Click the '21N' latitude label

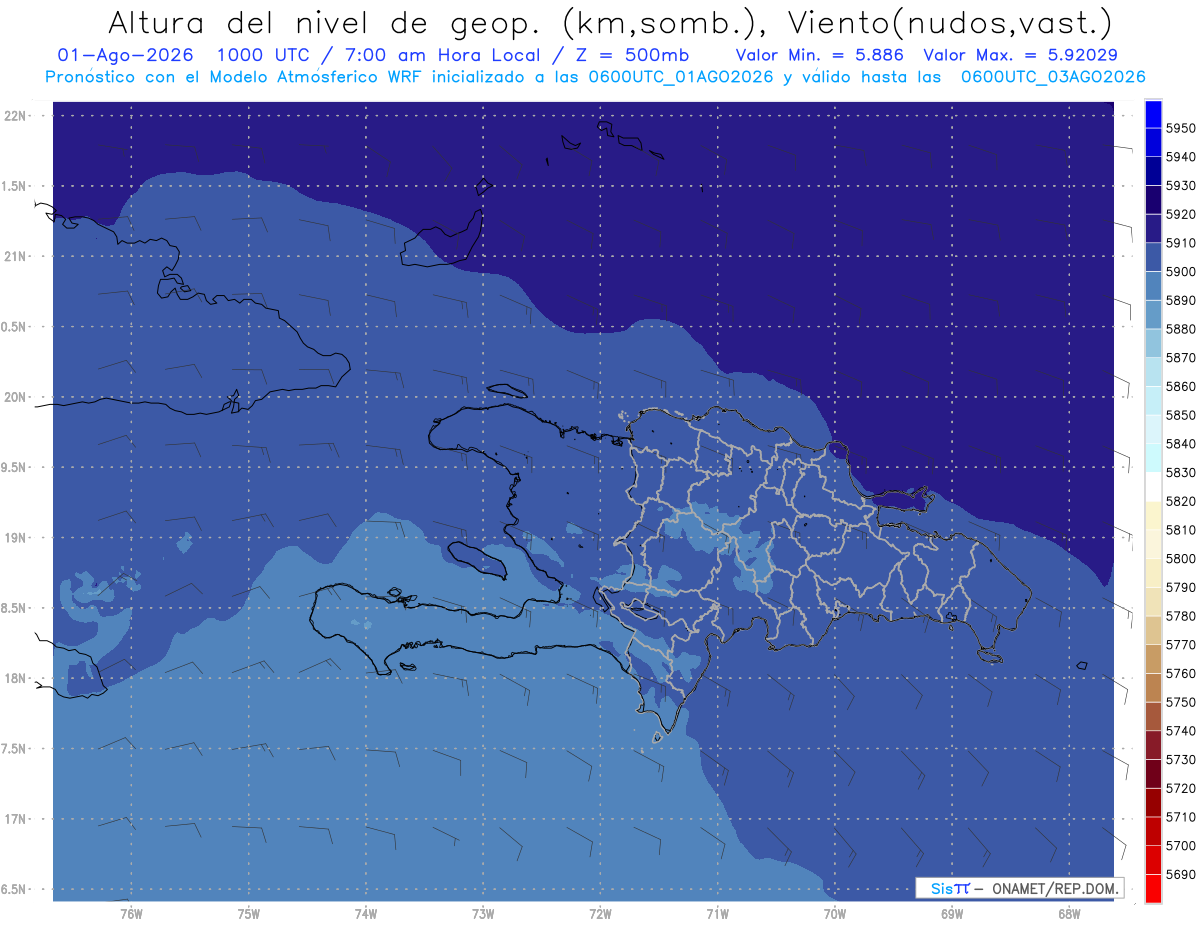(17, 256)
